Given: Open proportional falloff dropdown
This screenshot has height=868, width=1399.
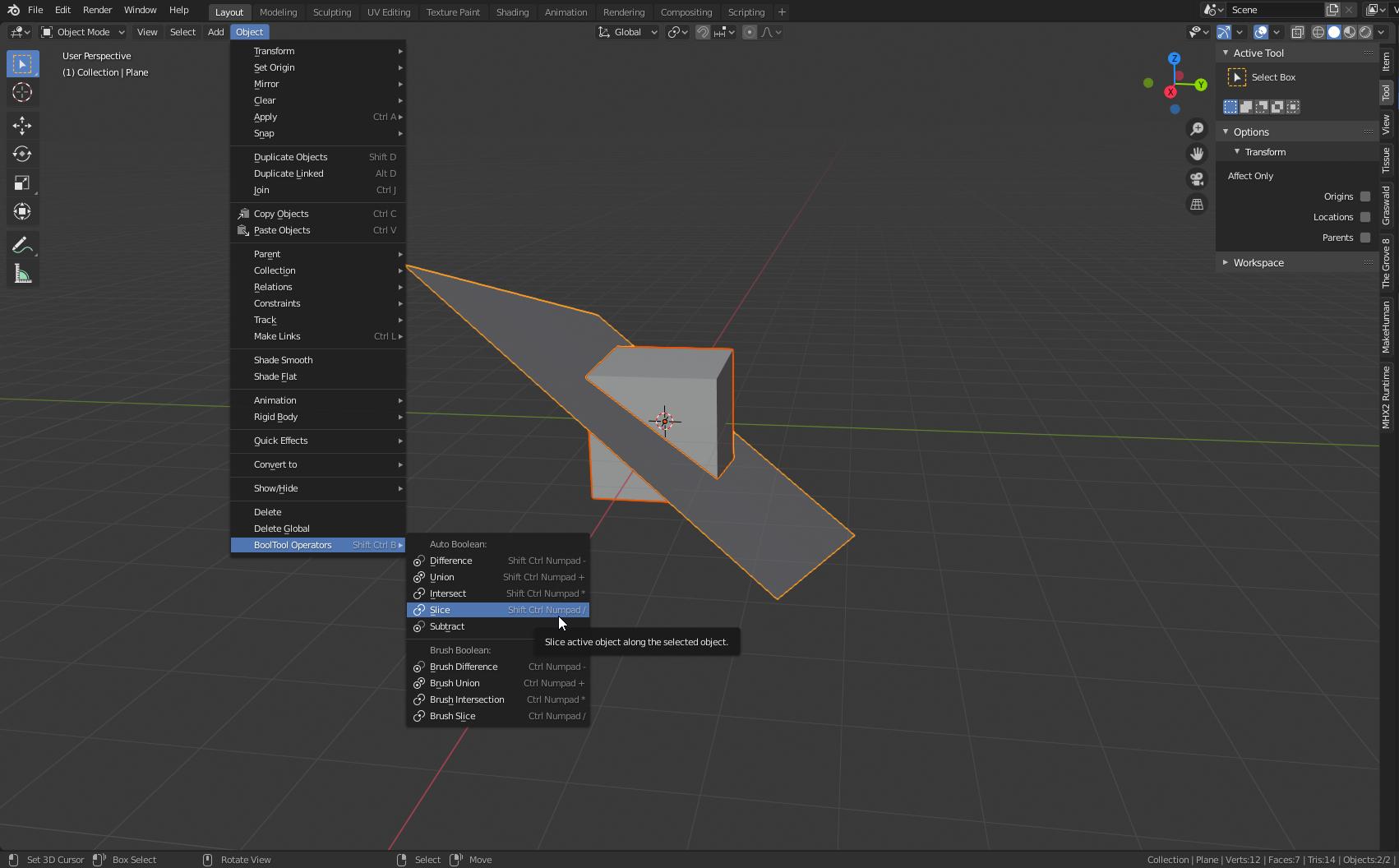Looking at the screenshot, I should (x=772, y=32).
